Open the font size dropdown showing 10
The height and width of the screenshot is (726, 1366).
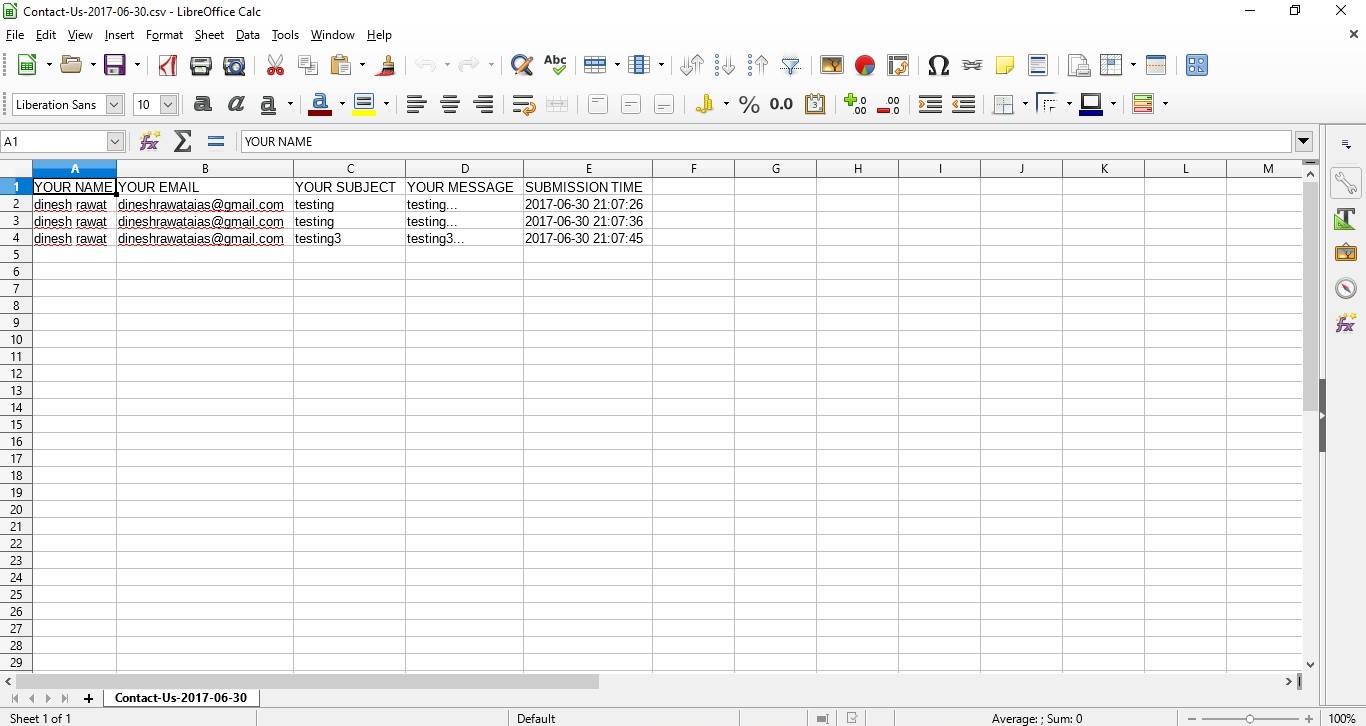[168, 105]
